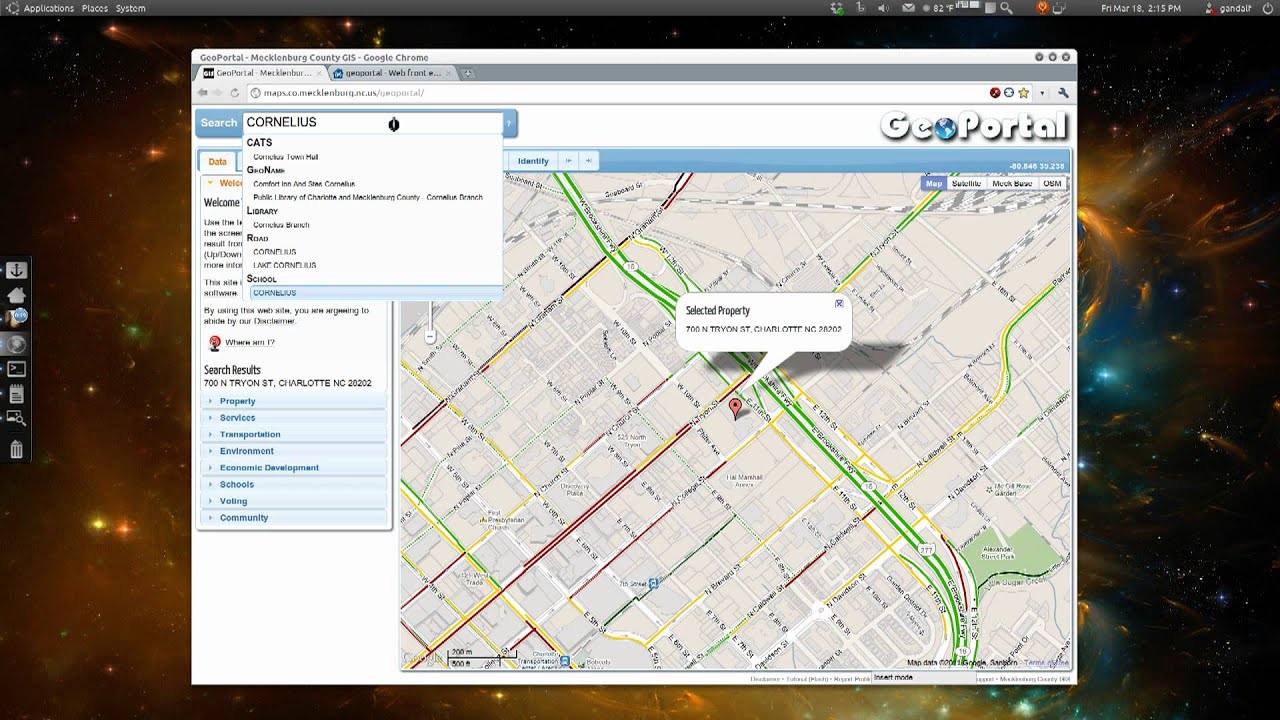Click the Where am I target icon
The width and height of the screenshot is (1280, 720).
pos(214,342)
